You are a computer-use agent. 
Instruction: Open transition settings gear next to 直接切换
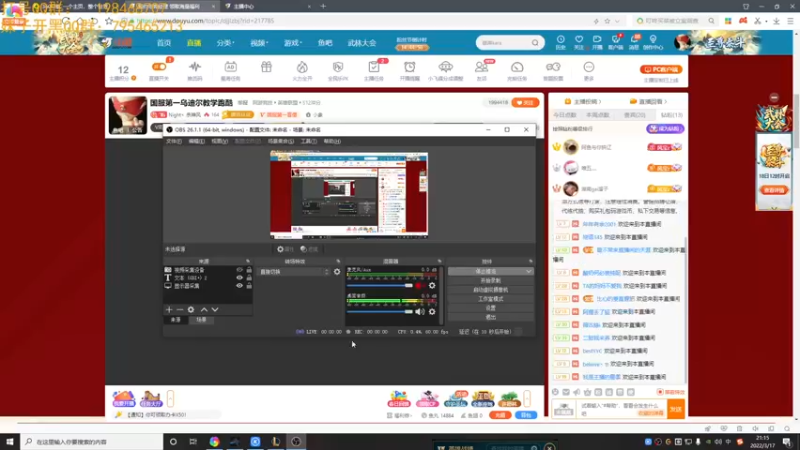pyautogui.click(x=337, y=272)
